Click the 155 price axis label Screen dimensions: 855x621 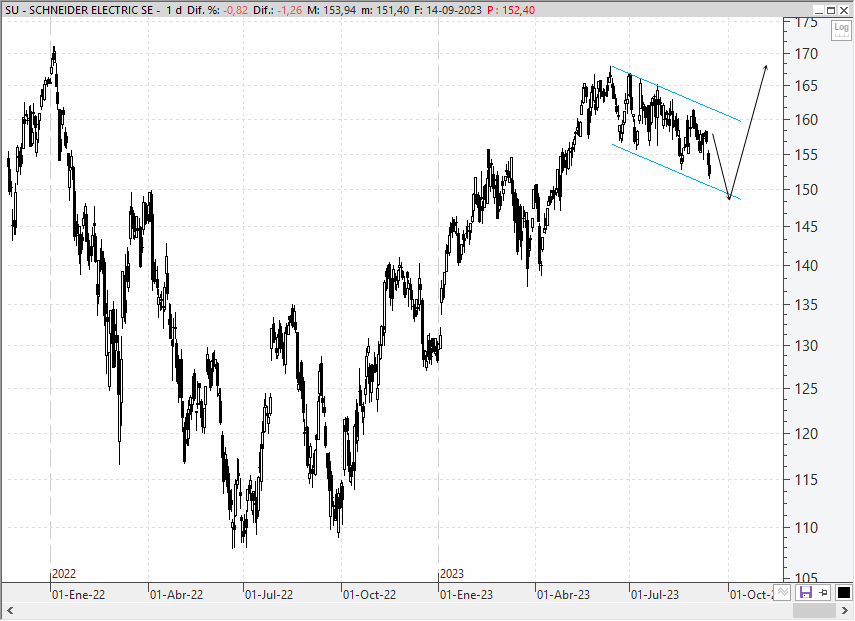pos(806,155)
